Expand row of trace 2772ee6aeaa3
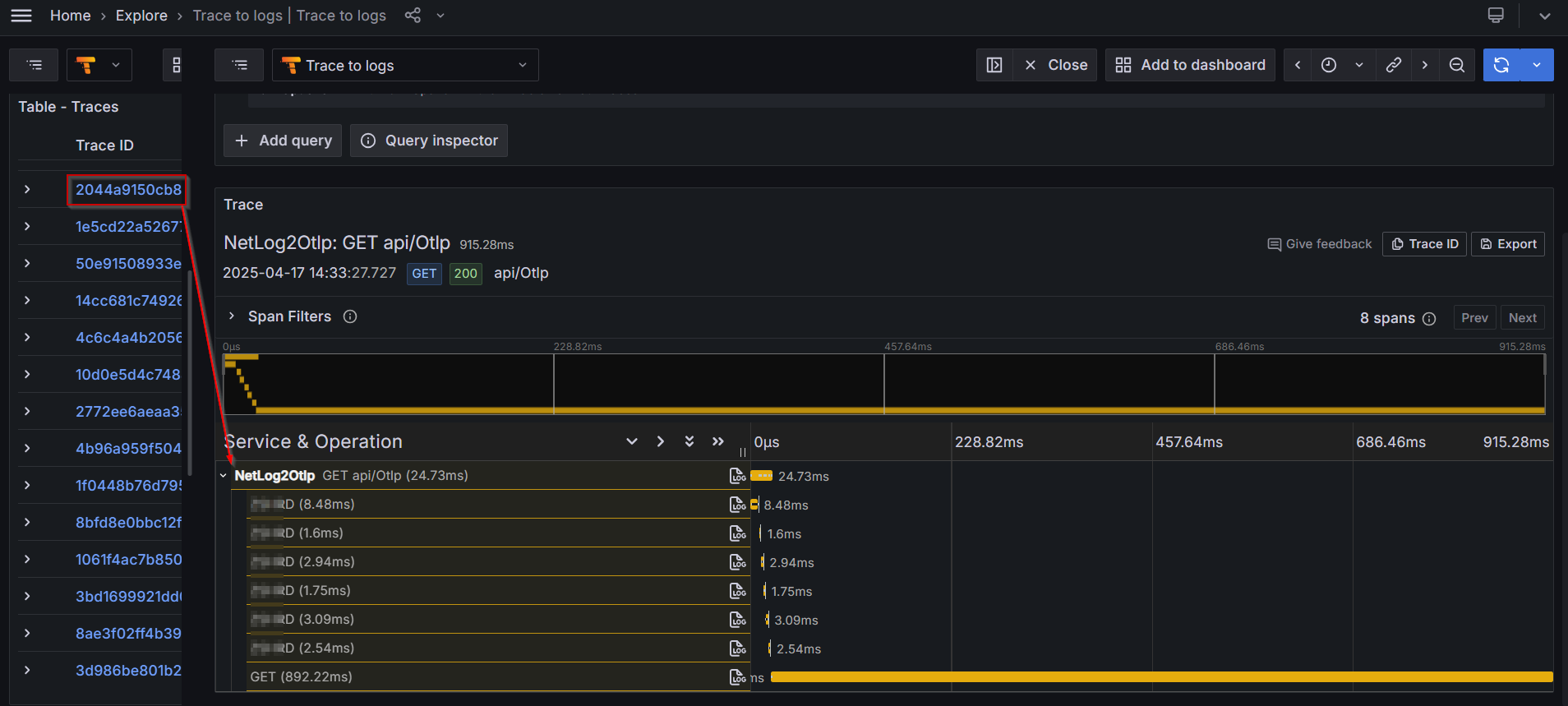The height and width of the screenshot is (706, 1568). [x=27, y=412]
